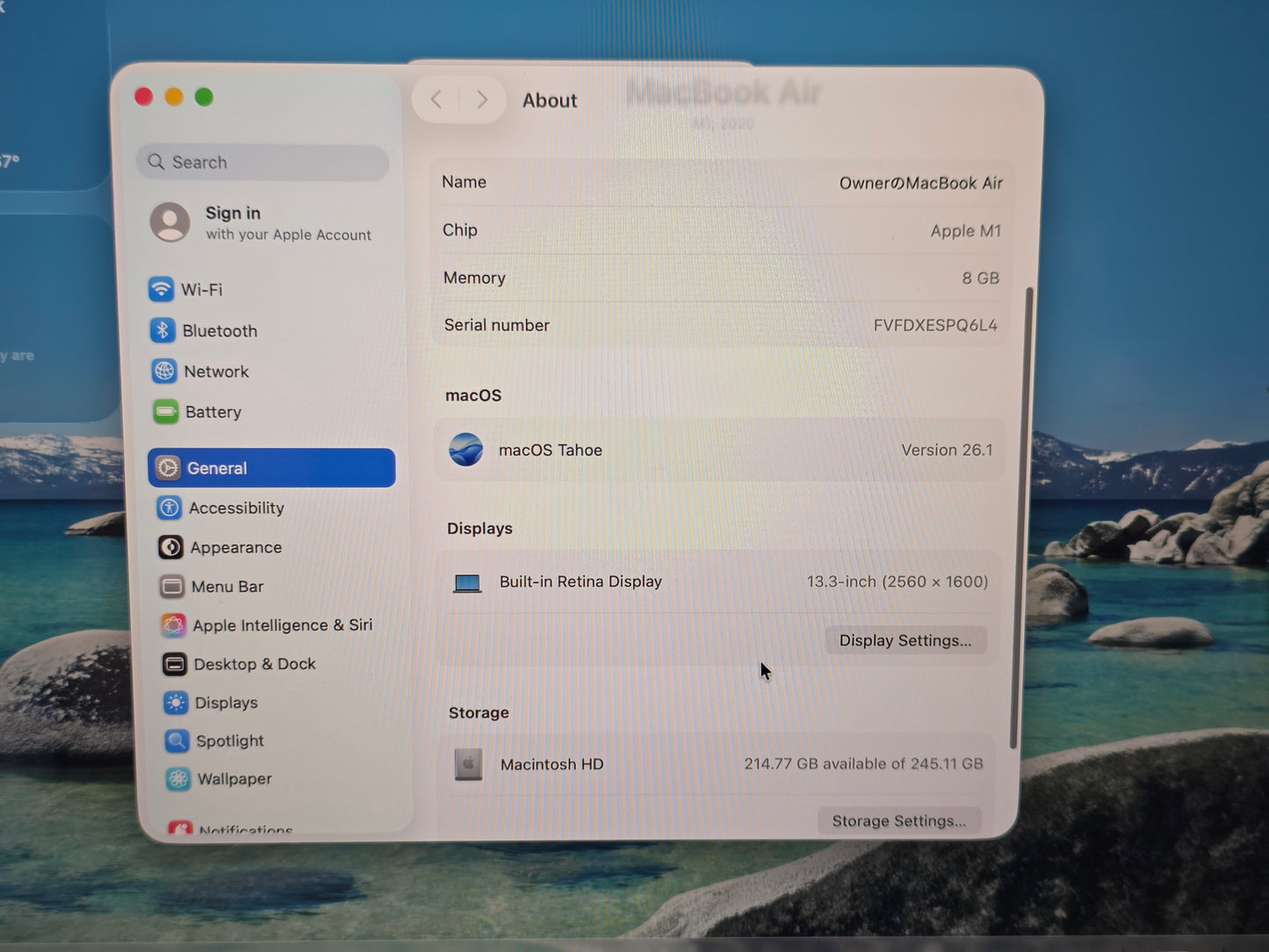Screen dimensions: 1269x952
Task: Open Apple Intelligence & Siri icon
Action: point(173,625)
